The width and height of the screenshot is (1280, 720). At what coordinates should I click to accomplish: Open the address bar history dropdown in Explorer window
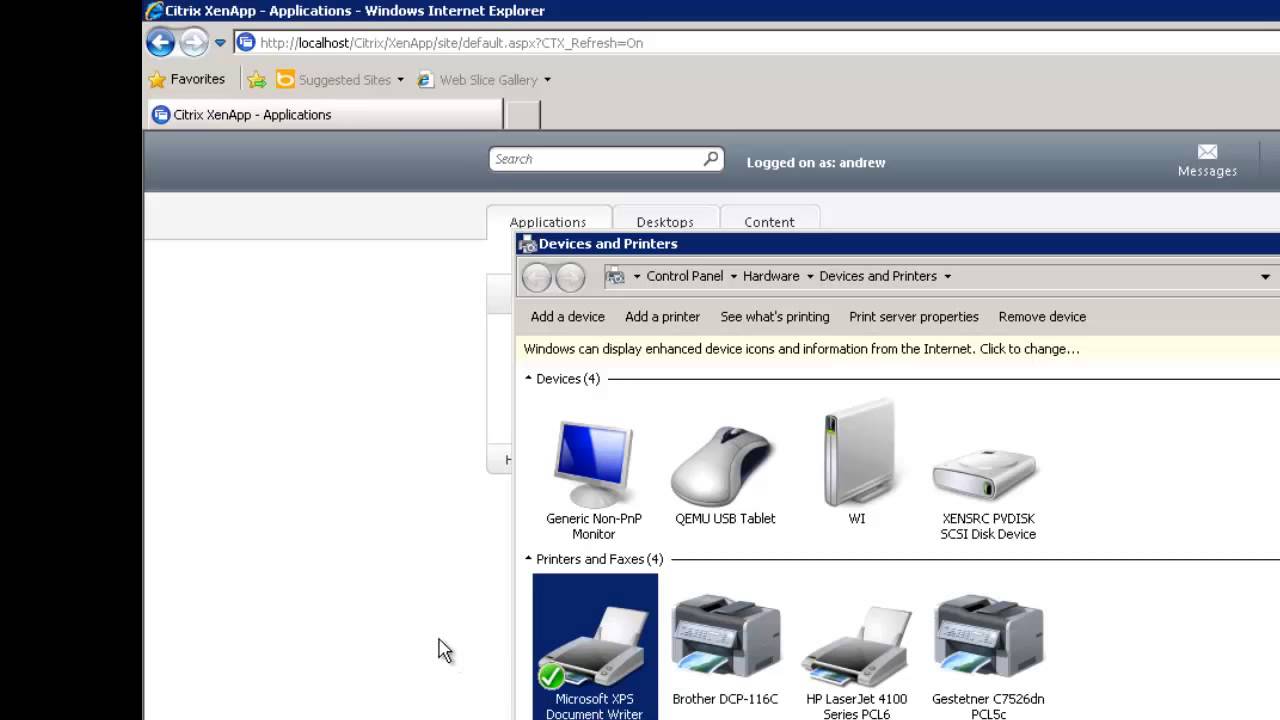(1265, 277)
